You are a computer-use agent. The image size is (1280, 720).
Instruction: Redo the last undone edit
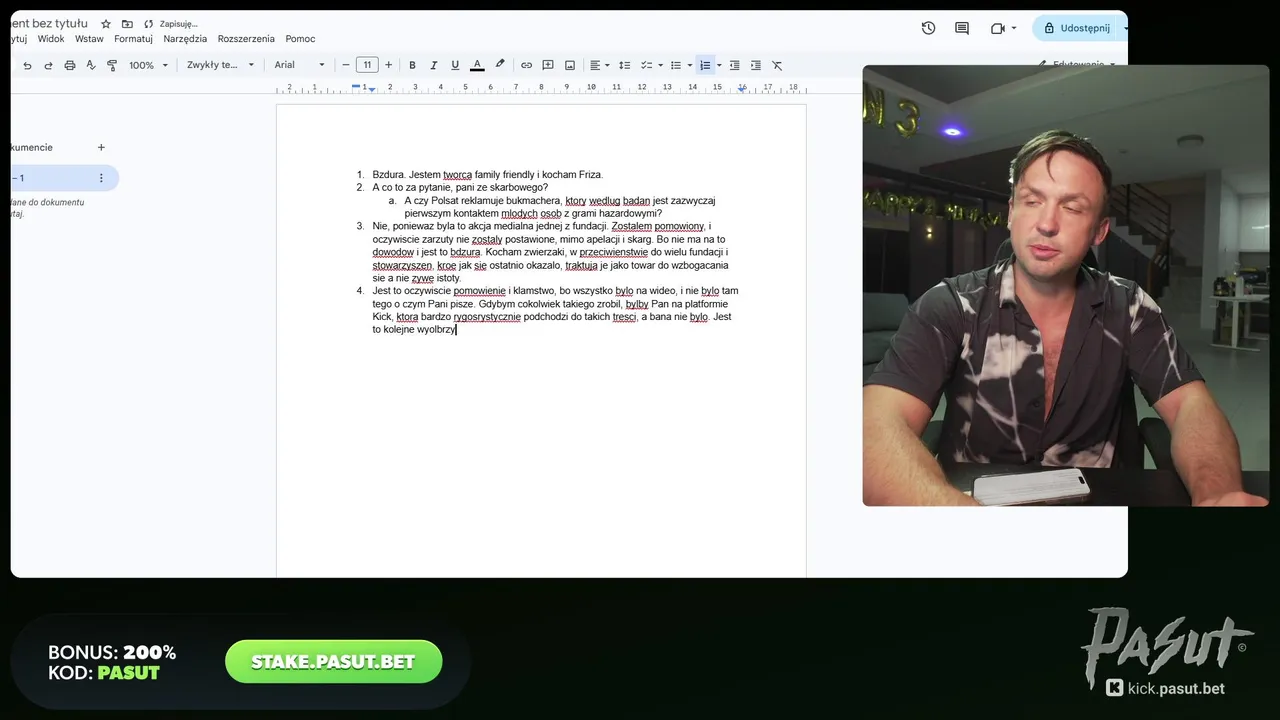pyautogui.click(x=48, y=65)
